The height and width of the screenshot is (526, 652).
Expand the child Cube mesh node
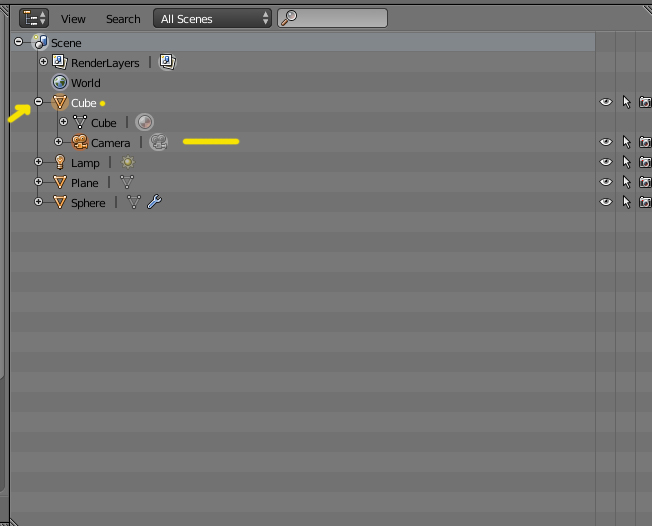[x=63, y=121]
